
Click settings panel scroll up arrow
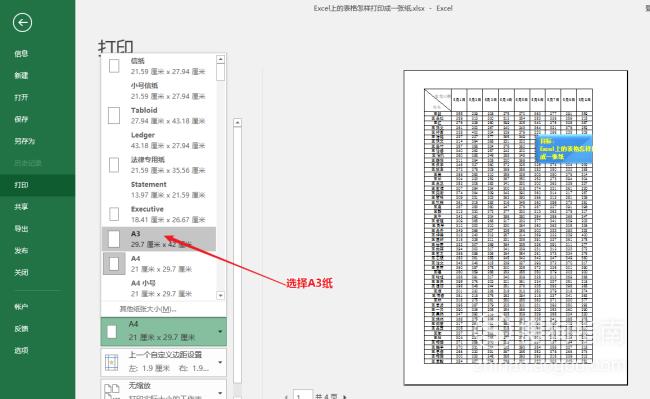click(x=237, y=123)
